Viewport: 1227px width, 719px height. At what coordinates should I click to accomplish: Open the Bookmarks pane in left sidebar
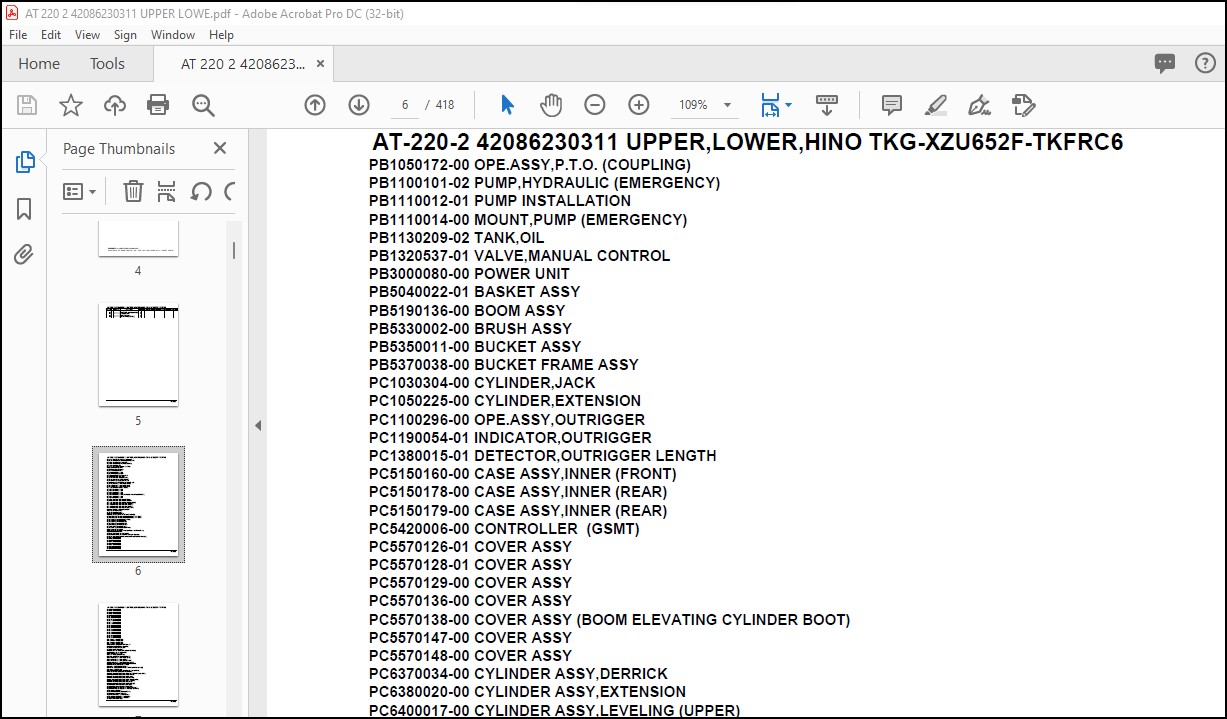click(x=25, y=209)
